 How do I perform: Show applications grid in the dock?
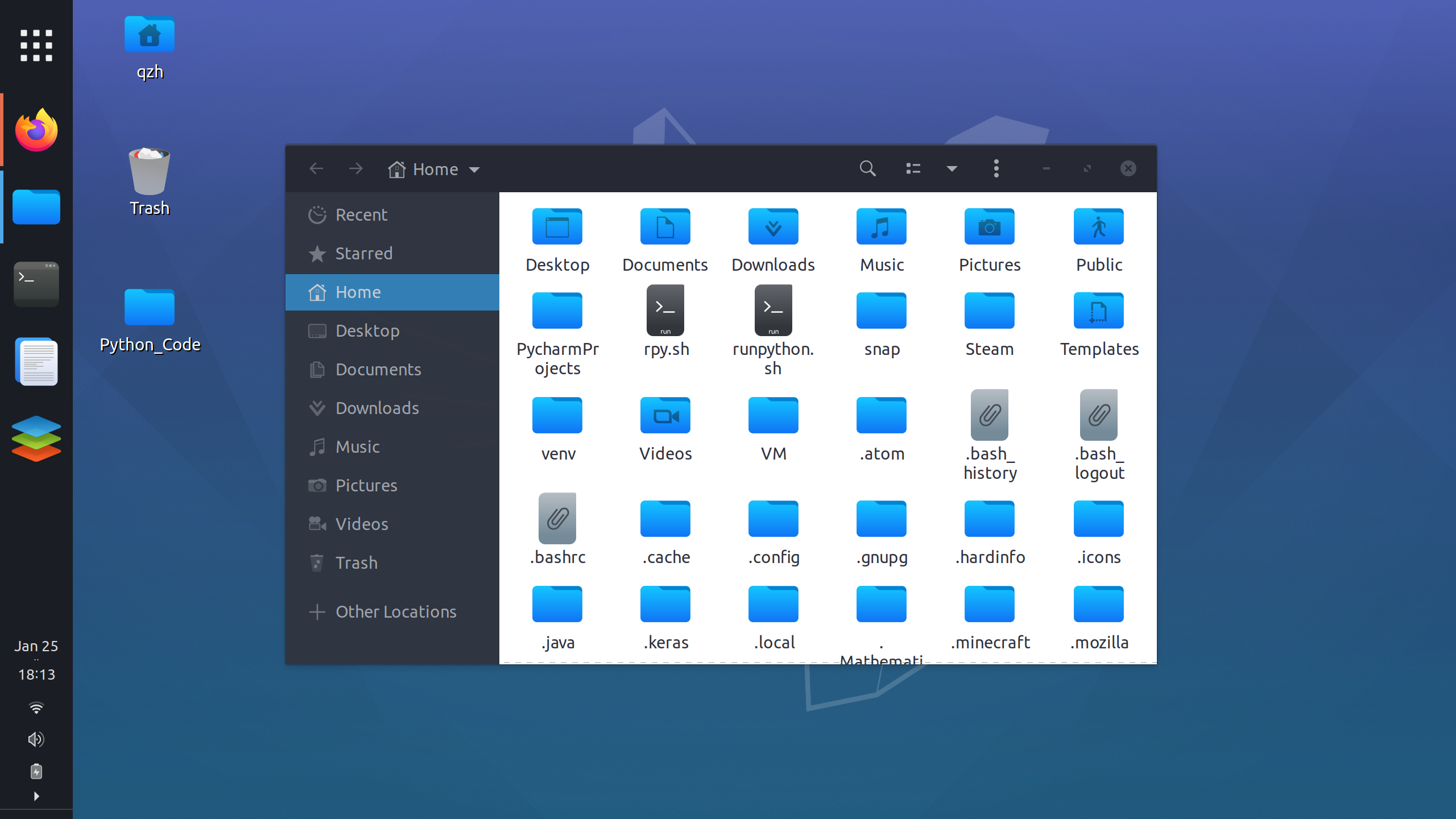[36, 45]
